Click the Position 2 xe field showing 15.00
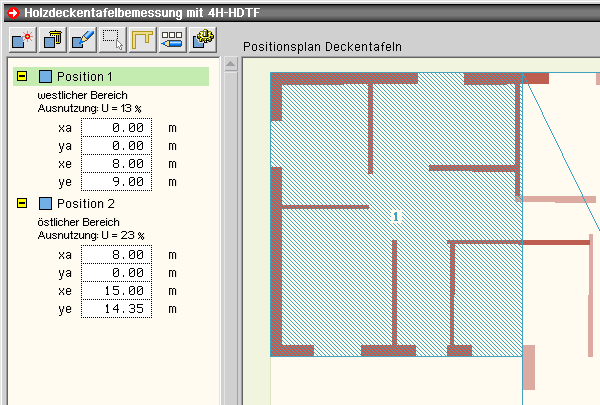This screenshot has width=600, height=405. [x=118, y=291]
